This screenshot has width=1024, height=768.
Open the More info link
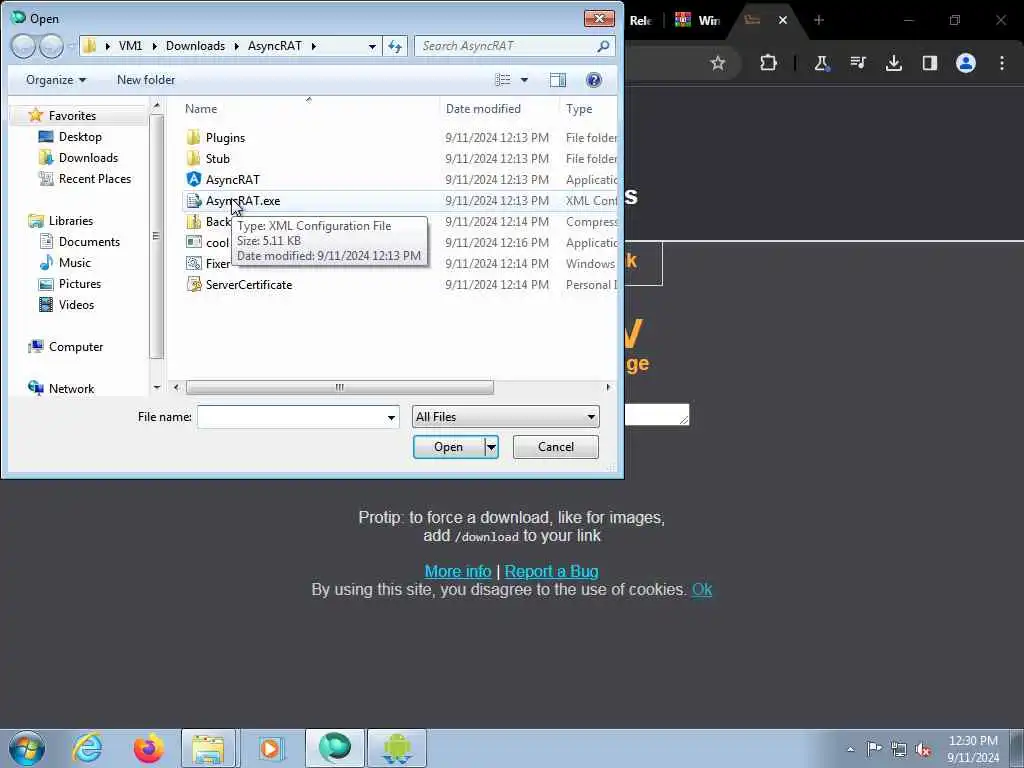click(458, 571)
